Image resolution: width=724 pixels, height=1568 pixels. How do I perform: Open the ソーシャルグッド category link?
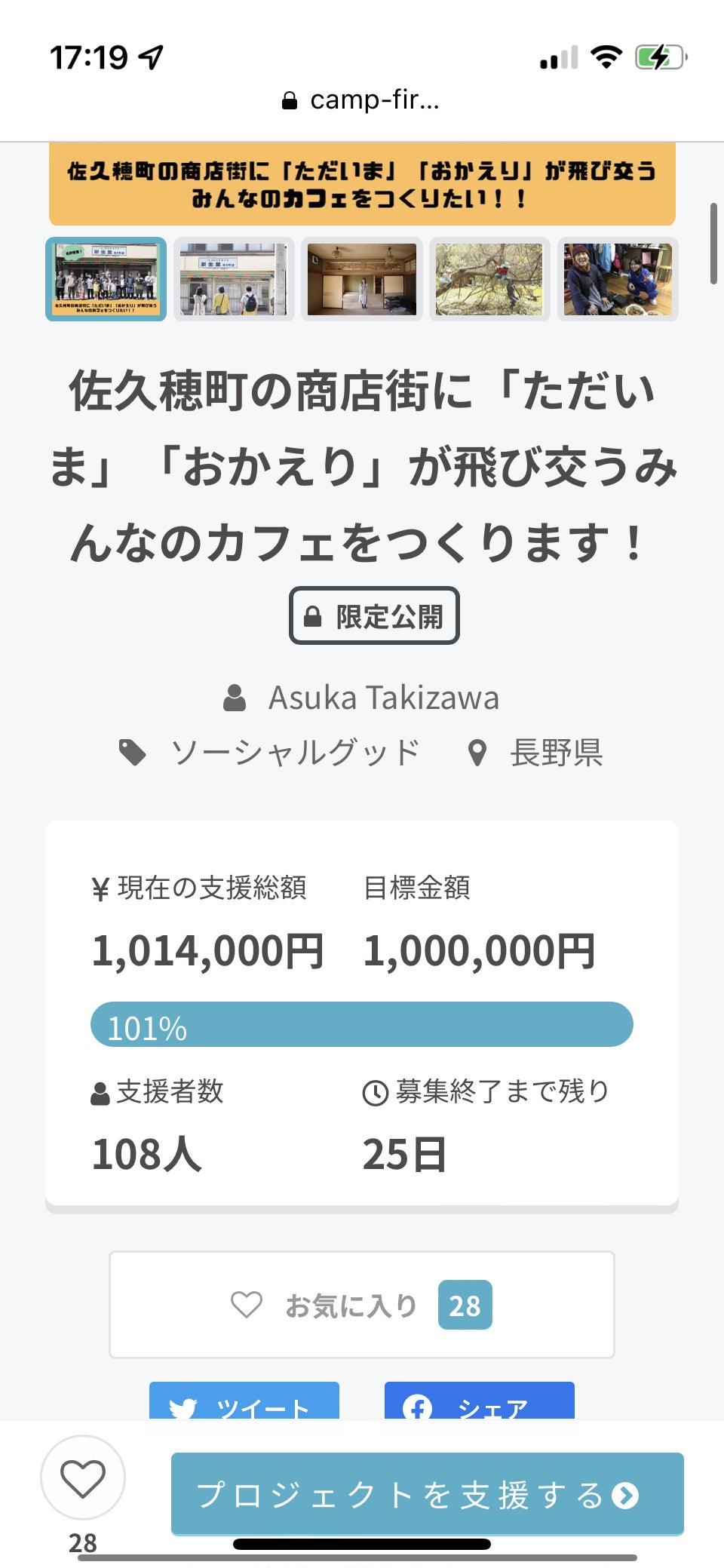295,753
